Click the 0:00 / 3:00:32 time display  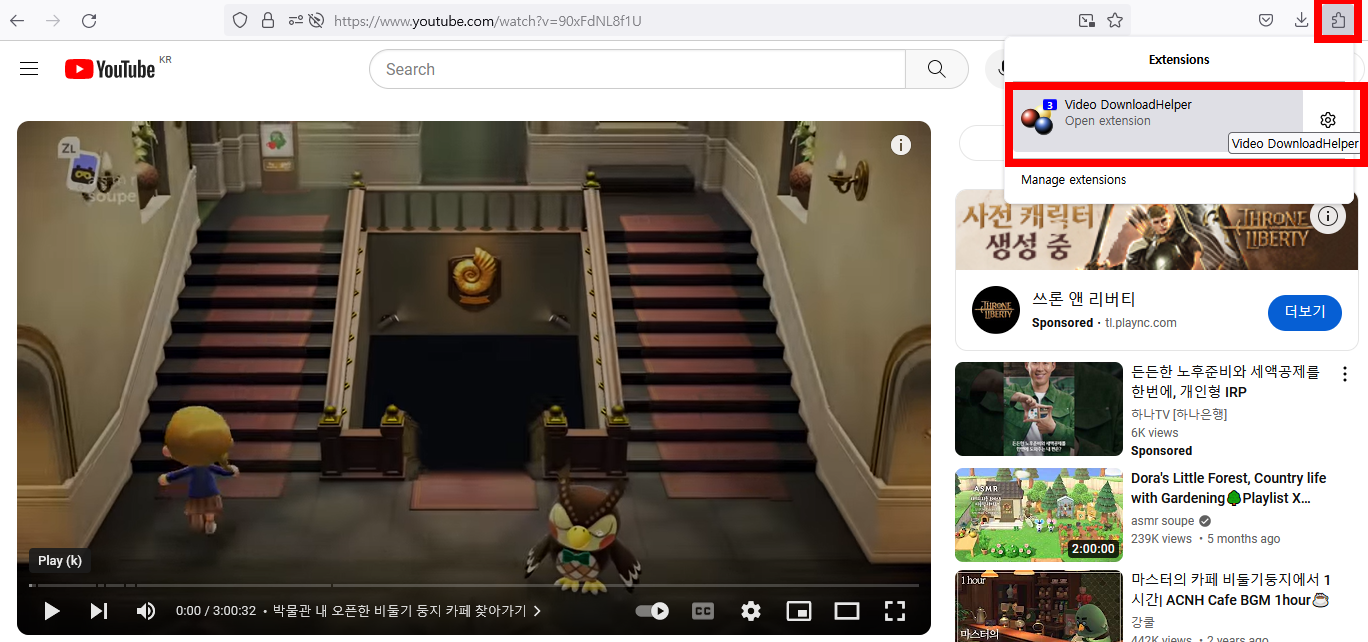216,610
